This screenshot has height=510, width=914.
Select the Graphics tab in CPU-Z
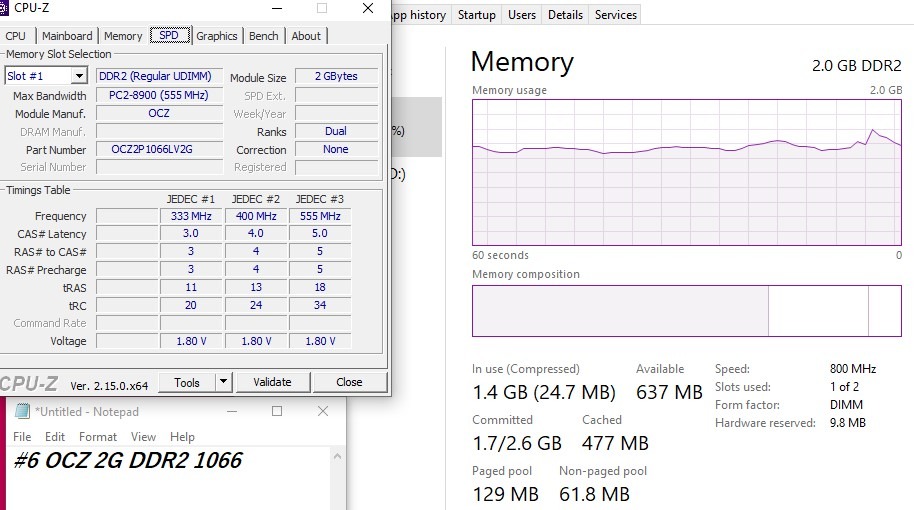217,36
